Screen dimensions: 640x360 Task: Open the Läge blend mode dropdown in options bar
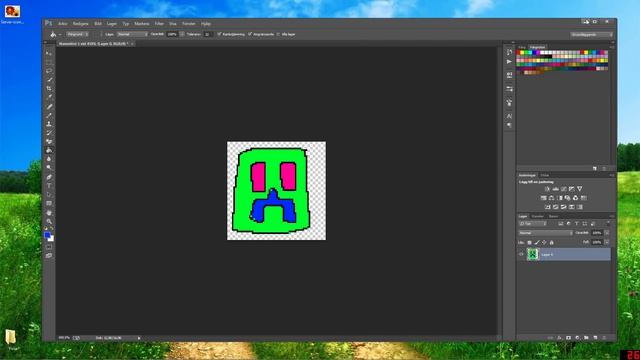pos(132,34)
